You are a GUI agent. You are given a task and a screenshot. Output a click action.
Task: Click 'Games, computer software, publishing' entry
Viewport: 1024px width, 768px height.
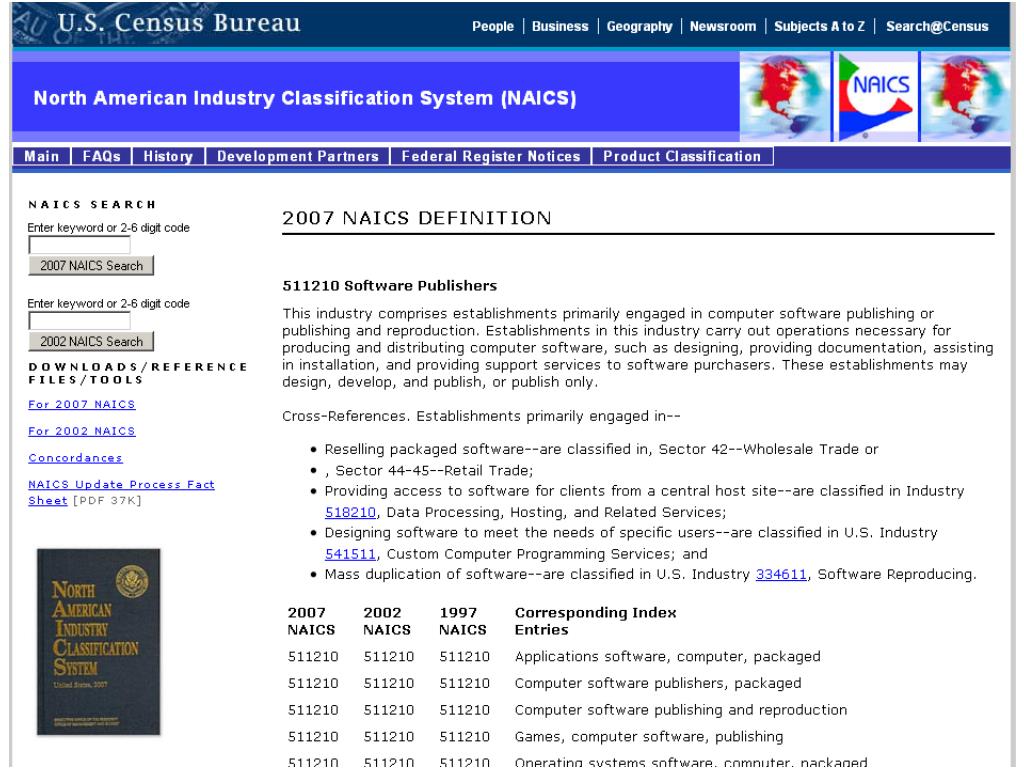click(648, 737)
